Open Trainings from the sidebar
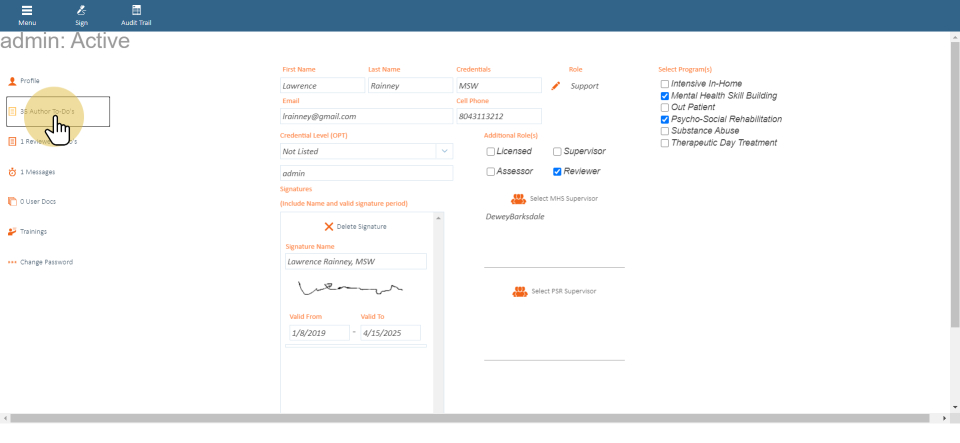The width and height of the screenshot is (960, 443). pos(33,232)
